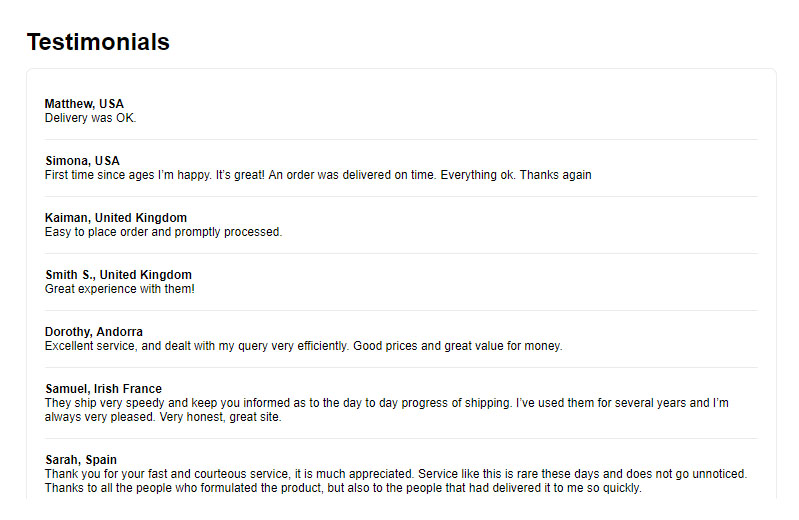The image size is (799, 520).
Task: Select reviewer name Dorothy, Andorra
Action: (x=94, y=332)
